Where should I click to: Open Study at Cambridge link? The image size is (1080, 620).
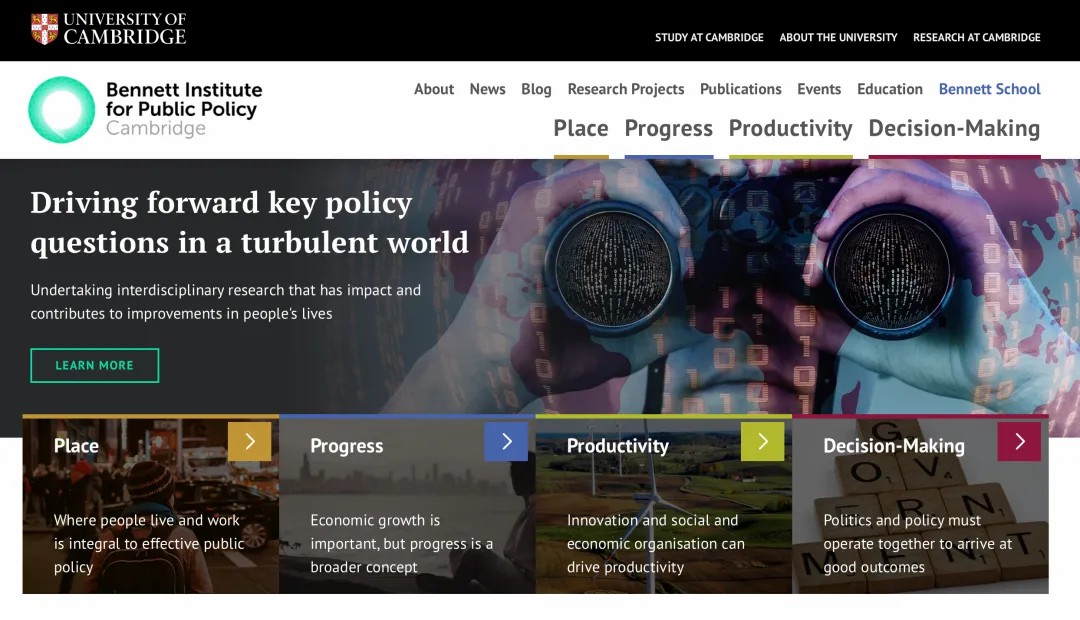[x=709, y=37]
